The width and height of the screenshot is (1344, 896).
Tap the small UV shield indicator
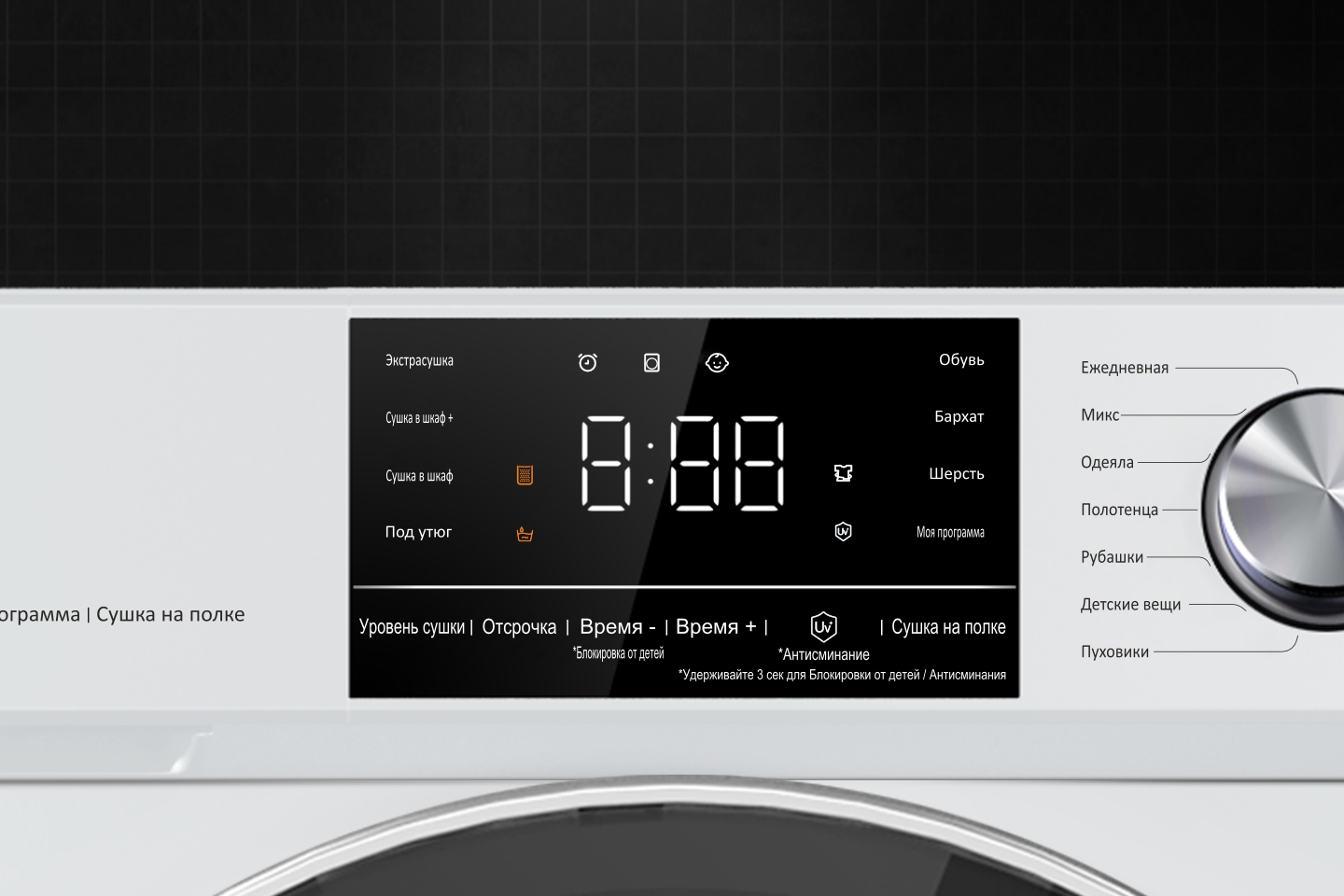(x=843, y=532)
